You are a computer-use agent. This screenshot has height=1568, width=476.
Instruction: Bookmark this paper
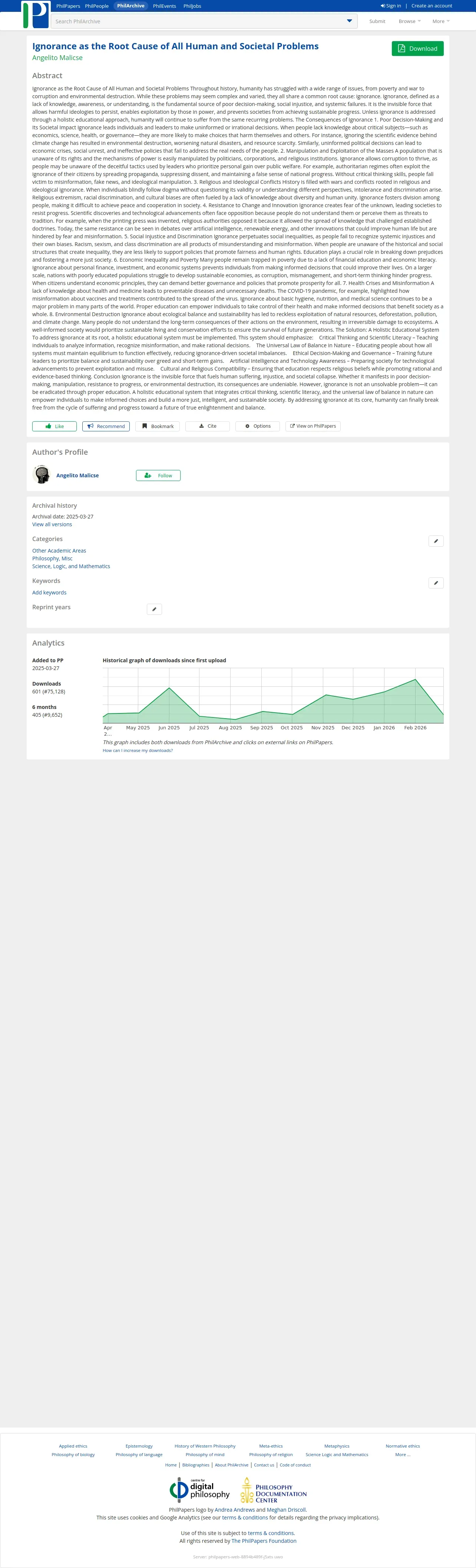(158, 426)
